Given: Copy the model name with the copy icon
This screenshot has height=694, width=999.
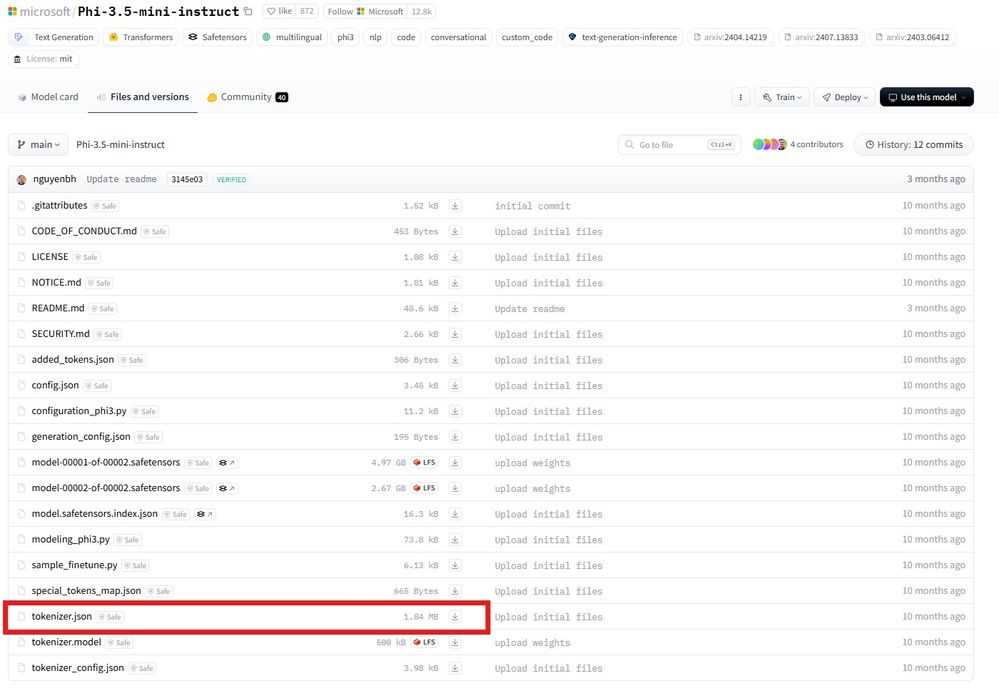Looking at the screenshot, I should (x=248, y=11).
